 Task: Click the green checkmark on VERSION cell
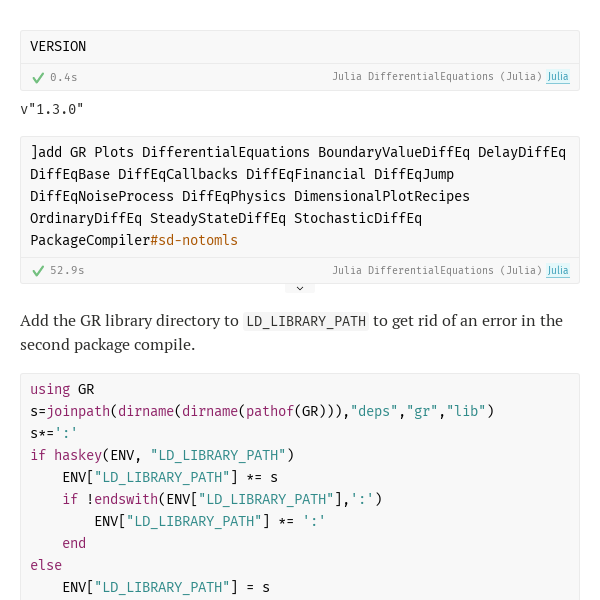click(38, 77)
